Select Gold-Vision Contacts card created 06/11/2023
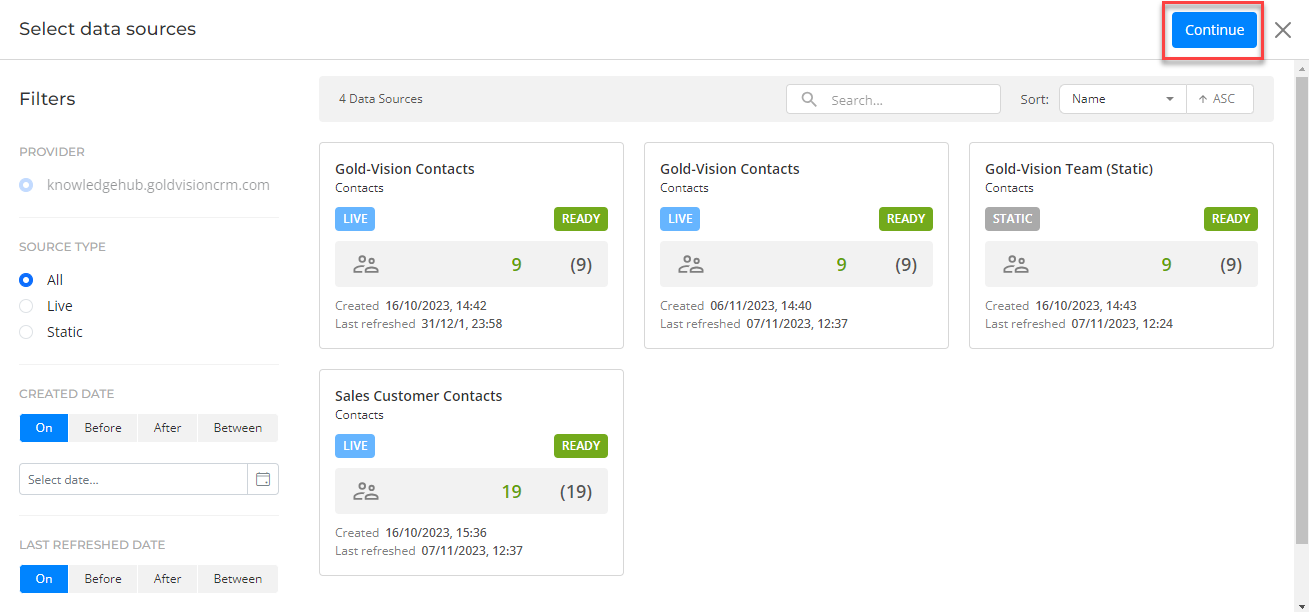 click(x=796, y=245)
